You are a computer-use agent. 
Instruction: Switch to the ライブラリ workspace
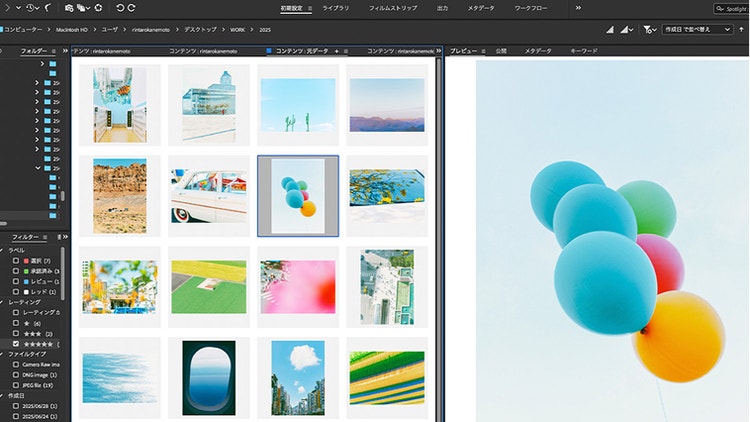[336, 8]
